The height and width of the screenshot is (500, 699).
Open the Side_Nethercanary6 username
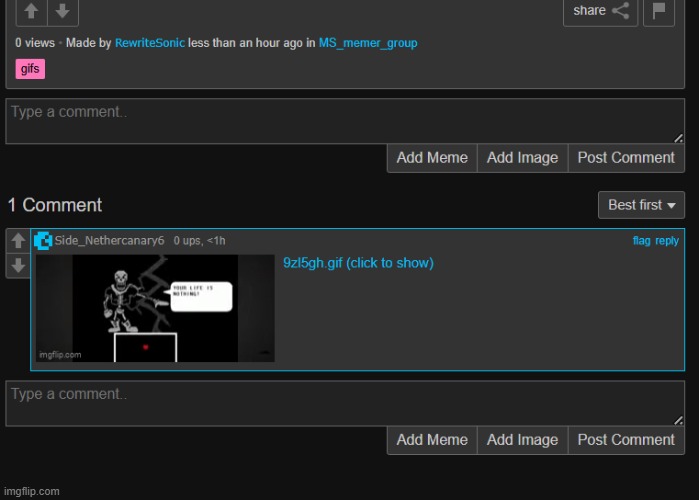point(109,241)
